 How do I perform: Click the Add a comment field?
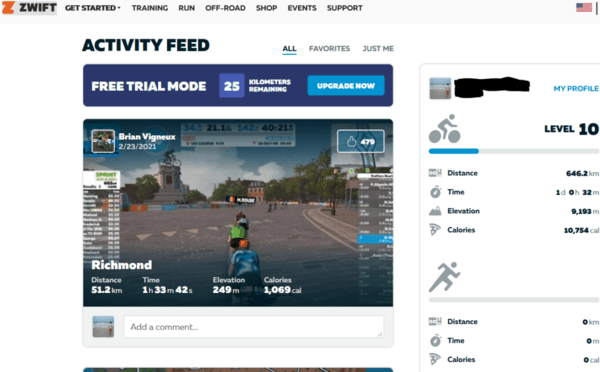254,326
